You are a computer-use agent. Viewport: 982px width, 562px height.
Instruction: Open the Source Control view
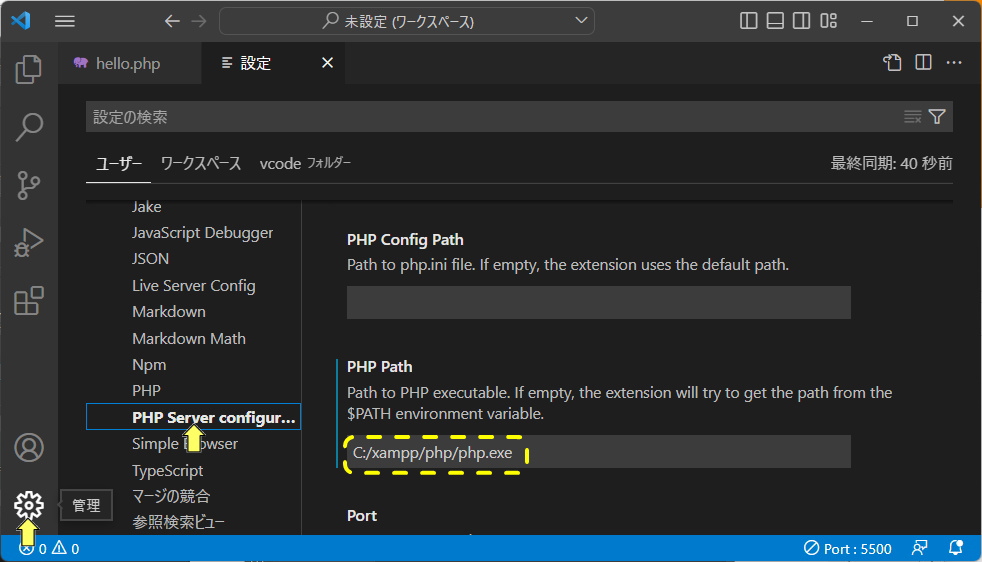pyautogui.click(x=29, y=185)
